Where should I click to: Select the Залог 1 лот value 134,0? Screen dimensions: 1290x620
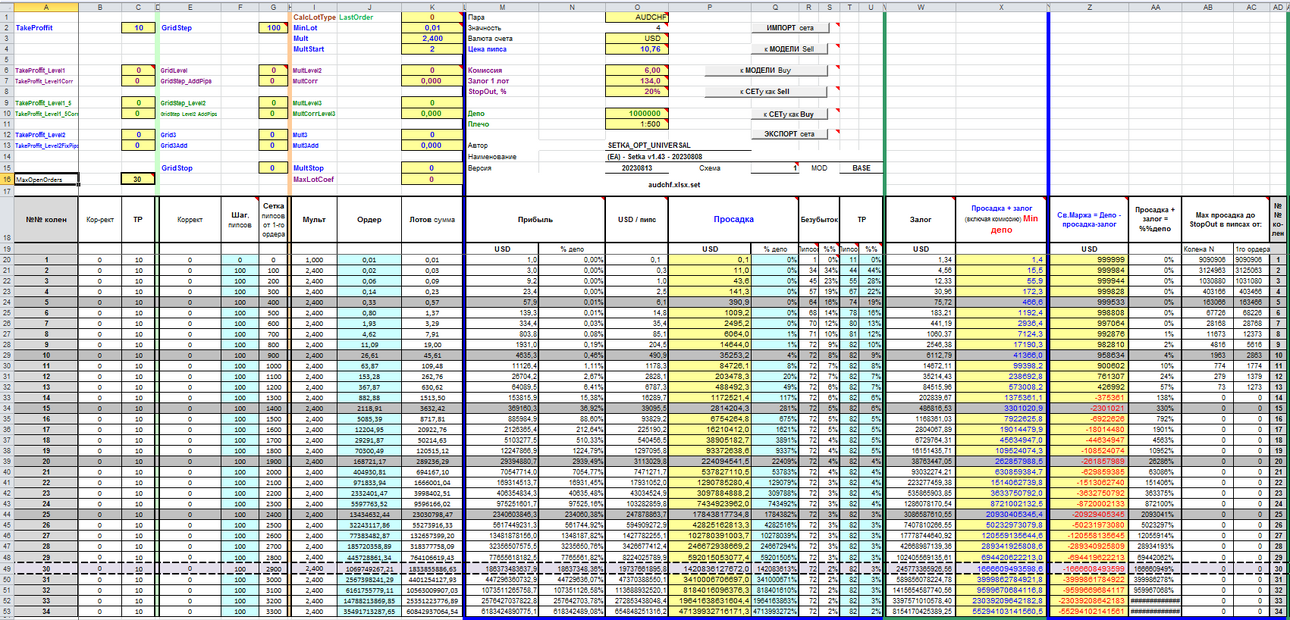click(635, 81)
